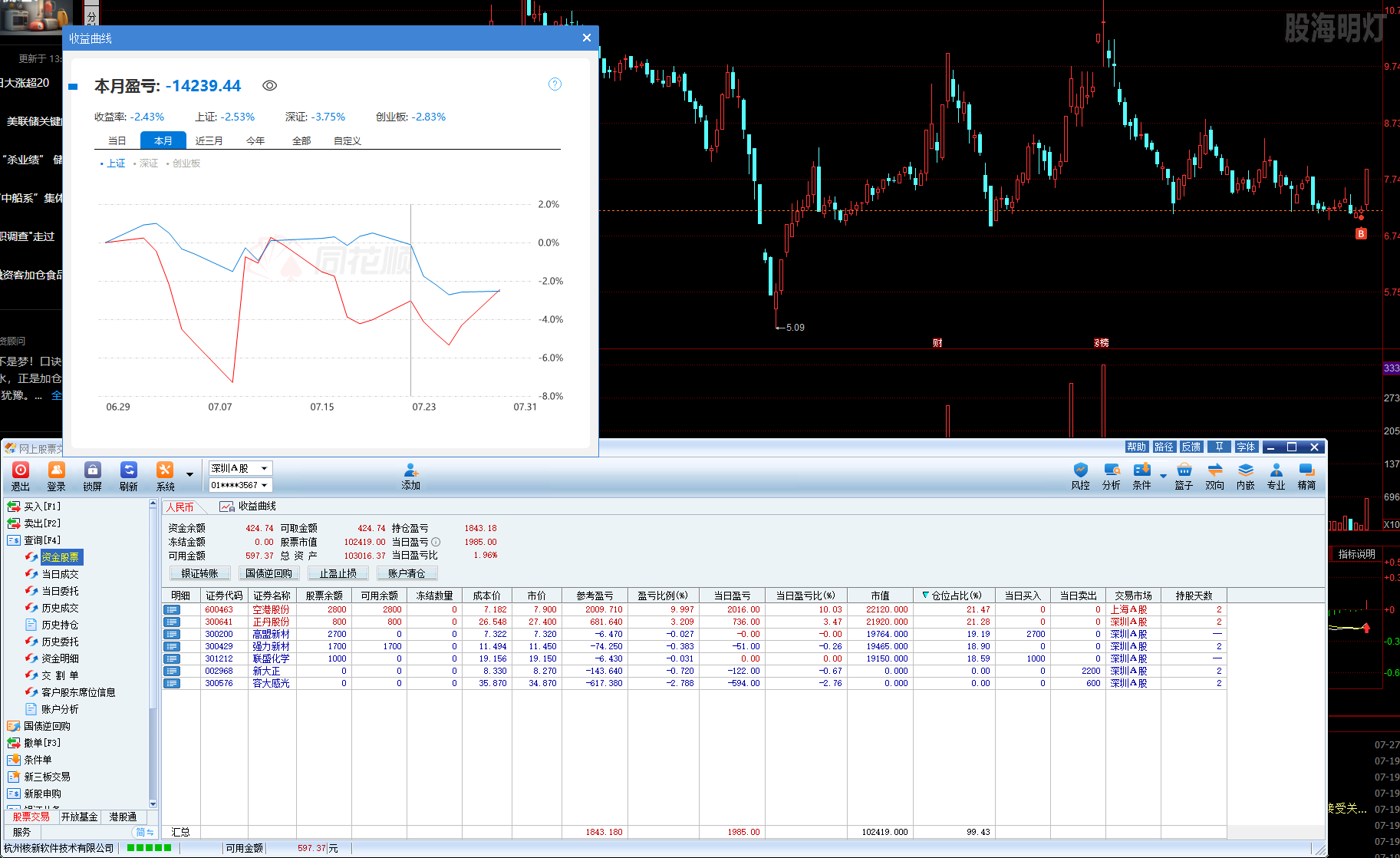1400x858 pixels.
Task: Open detail icon for 高盟新材 row
Action: pyautogui.click(x=172, y=634)
